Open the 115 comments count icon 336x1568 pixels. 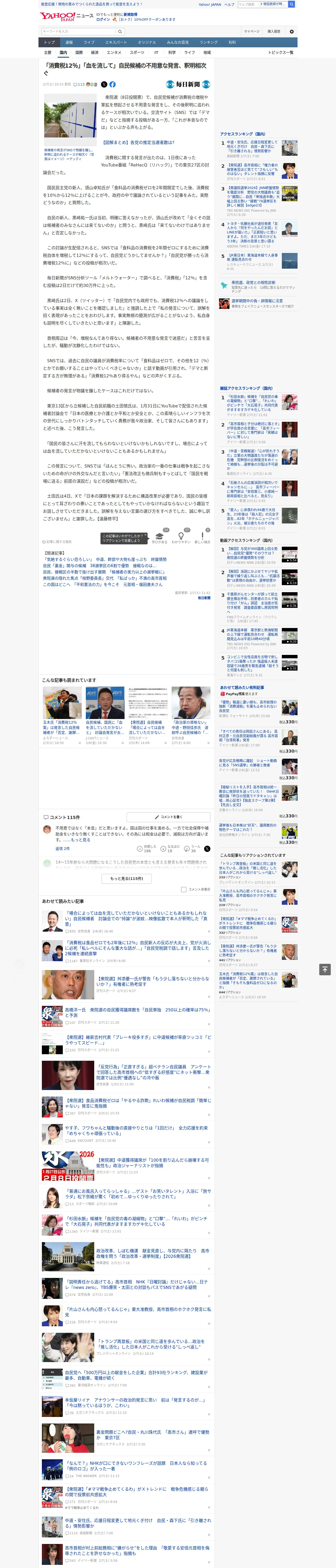tap(79, 85)
